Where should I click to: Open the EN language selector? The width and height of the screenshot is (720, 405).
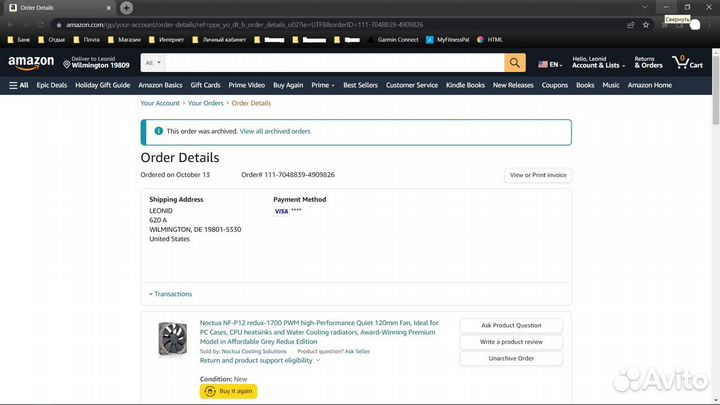point(549,64)
